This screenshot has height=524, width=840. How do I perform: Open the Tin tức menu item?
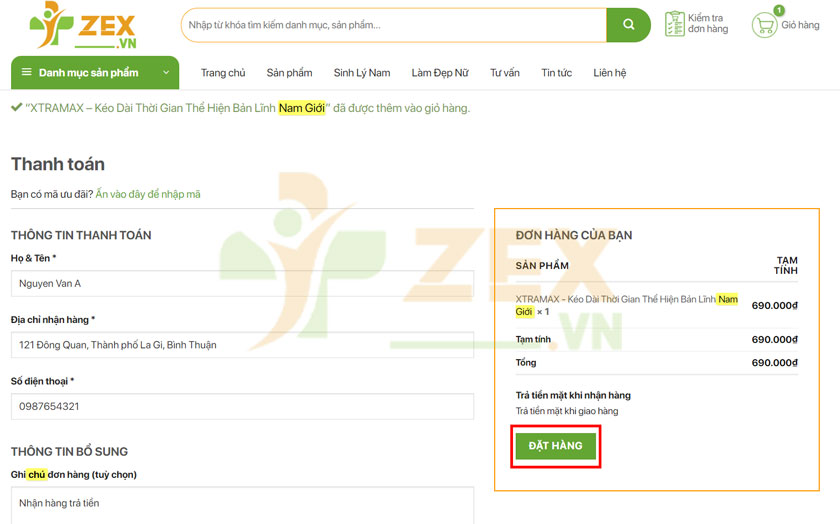[x=556, y=73]
